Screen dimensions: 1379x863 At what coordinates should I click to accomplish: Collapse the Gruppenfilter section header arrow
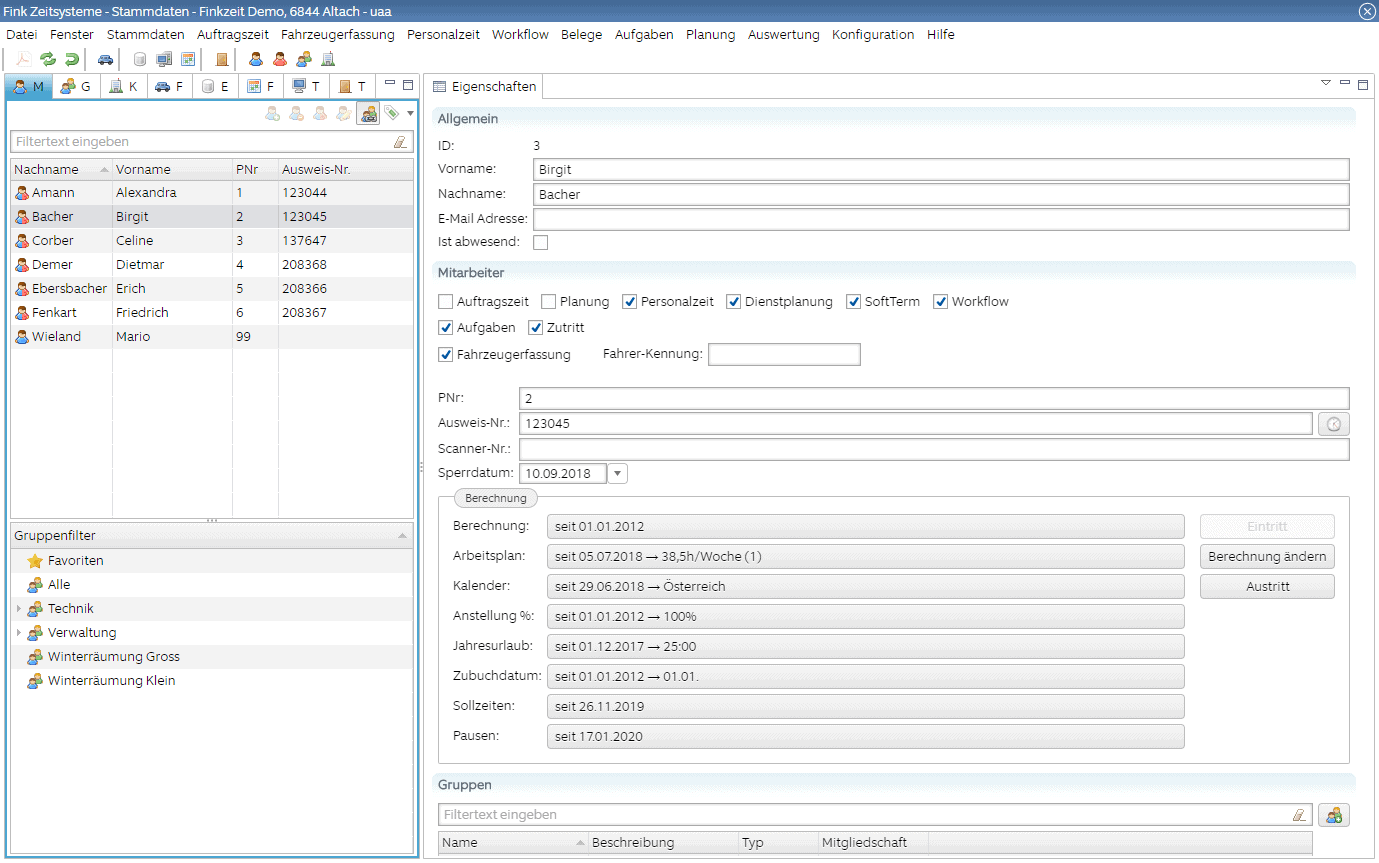point(403,536)
